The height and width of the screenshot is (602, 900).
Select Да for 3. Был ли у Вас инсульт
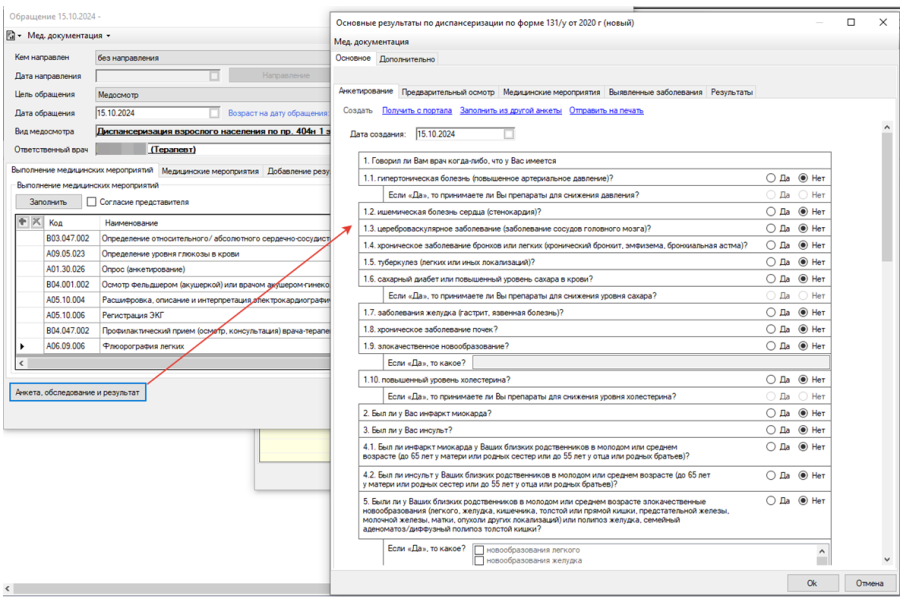[x=771, y=430]
